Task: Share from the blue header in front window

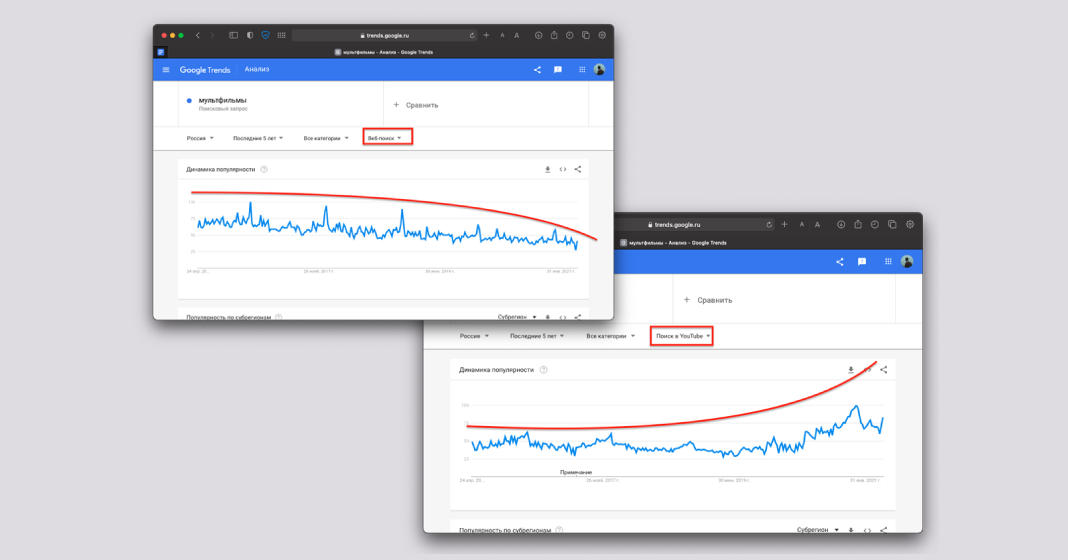Action: (x=537, y=69)
